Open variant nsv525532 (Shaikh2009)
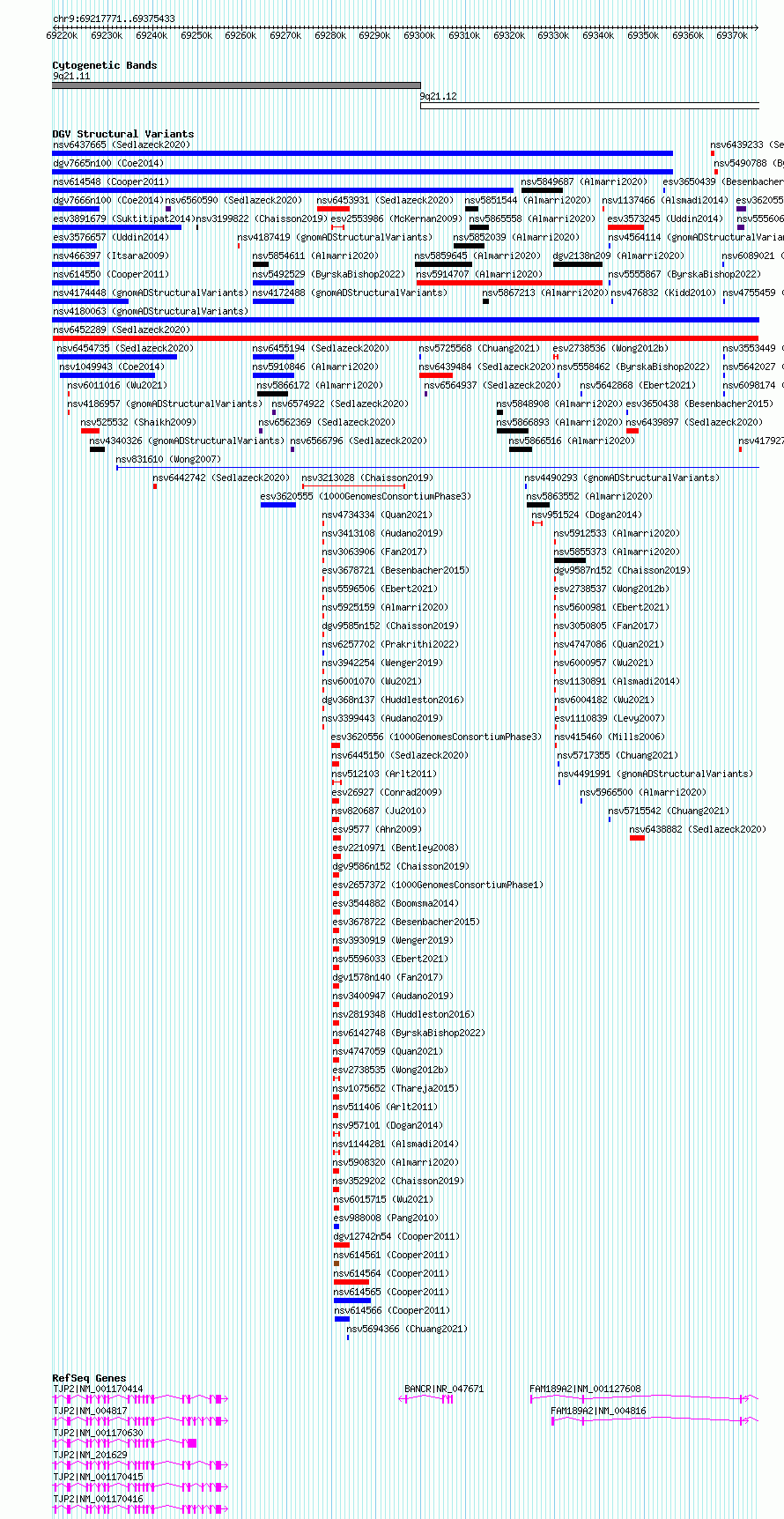Image resolution: width=784 pixels, height=1519 pixels. (138, 422)
